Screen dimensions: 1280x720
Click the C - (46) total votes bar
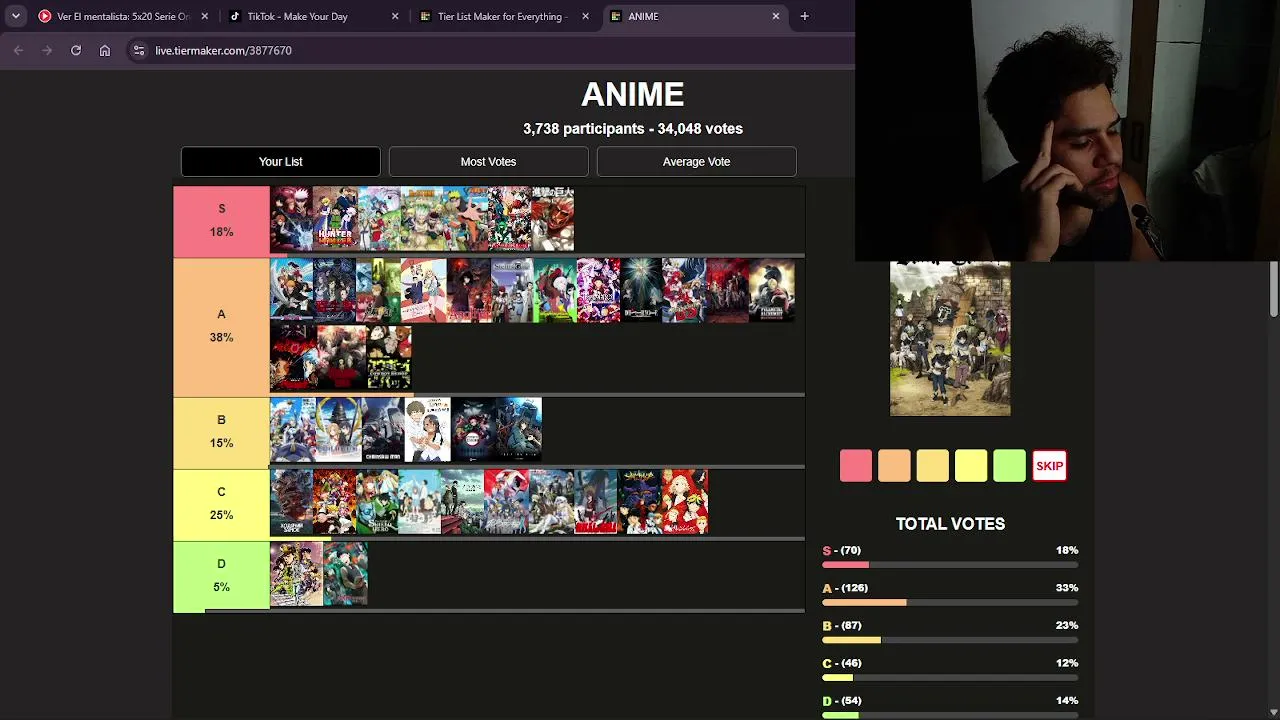[x=950, y=678]
